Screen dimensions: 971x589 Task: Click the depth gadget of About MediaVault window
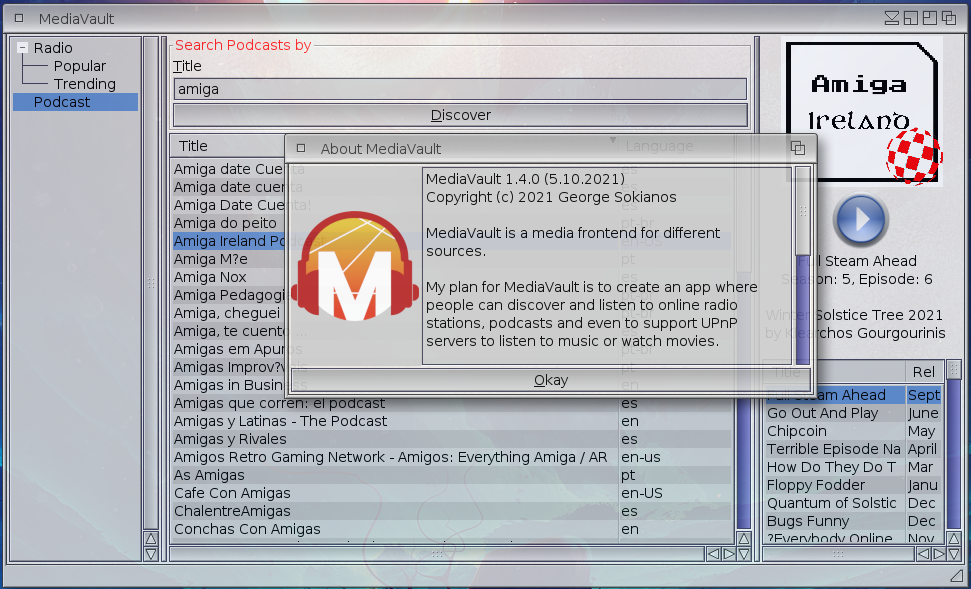tap(798, 148)
